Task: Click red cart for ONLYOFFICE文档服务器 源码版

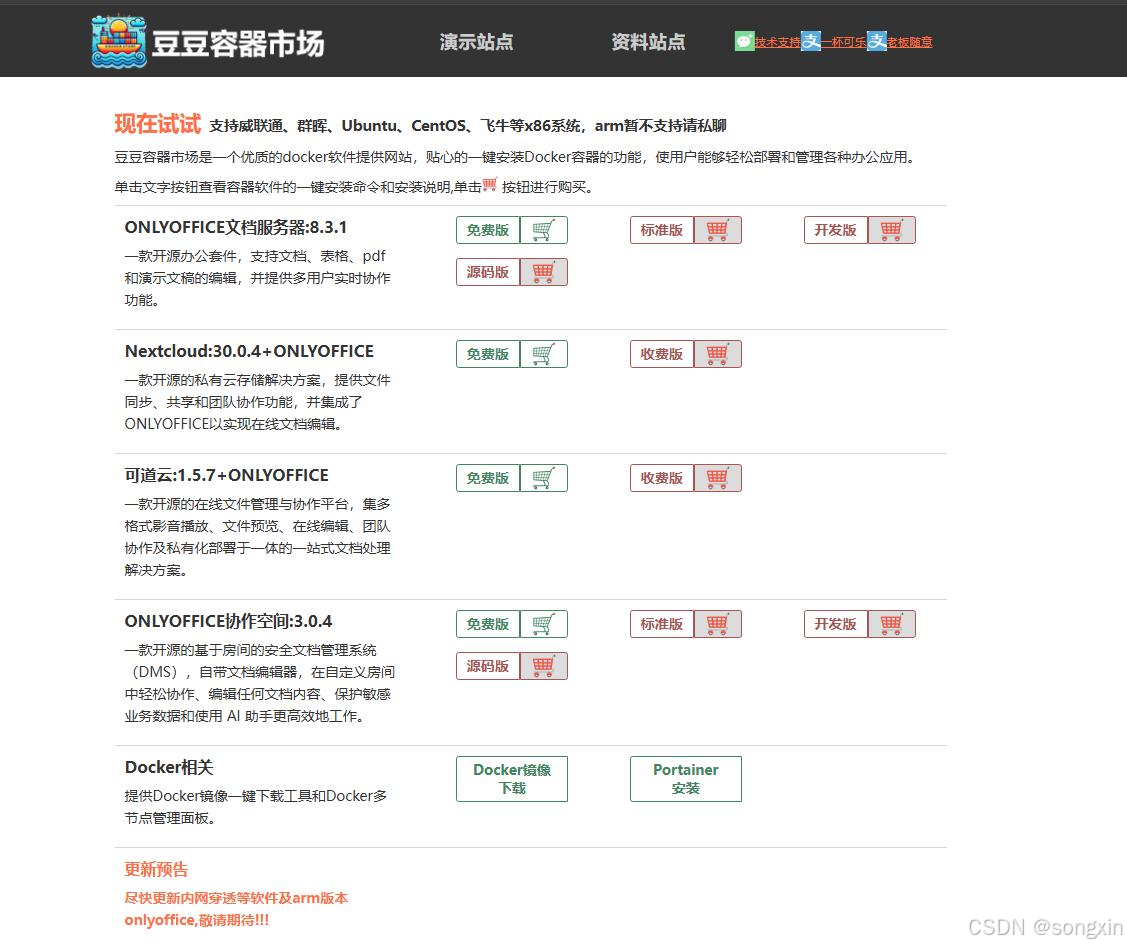Action: (x=544, y=272)
